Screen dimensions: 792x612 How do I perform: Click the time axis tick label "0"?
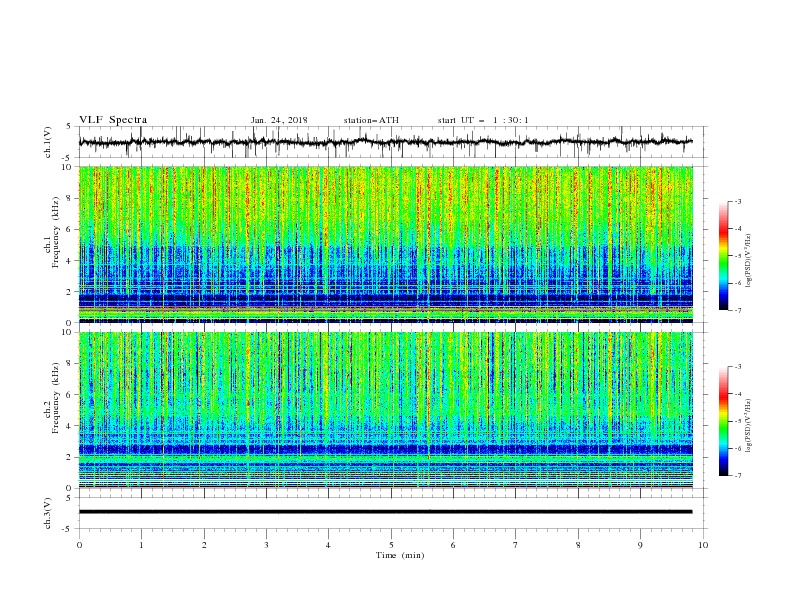click(79, 545)
